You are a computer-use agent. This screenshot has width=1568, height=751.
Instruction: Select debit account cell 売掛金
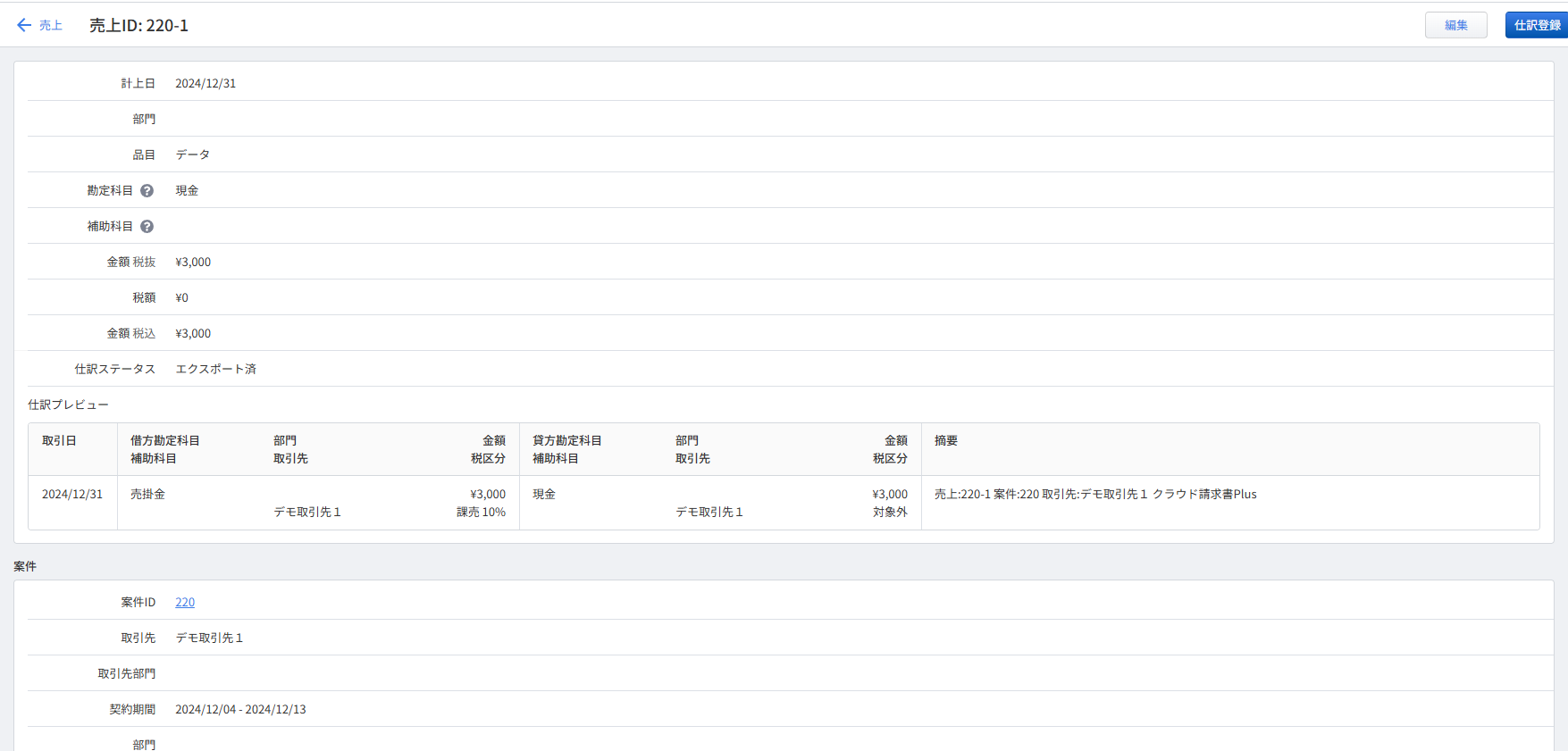click(147, 494)
